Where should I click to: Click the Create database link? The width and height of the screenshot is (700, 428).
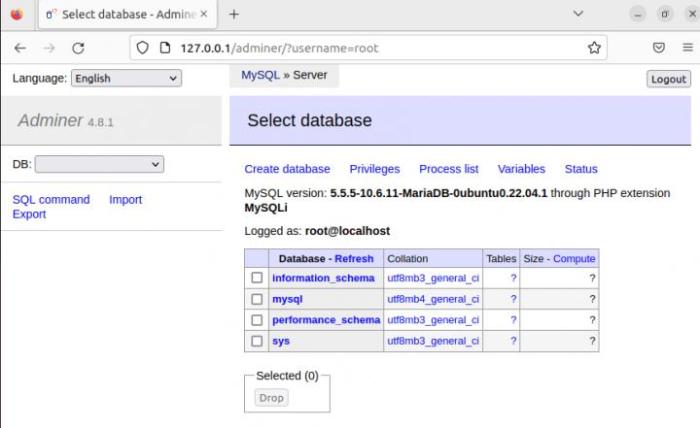287,169
